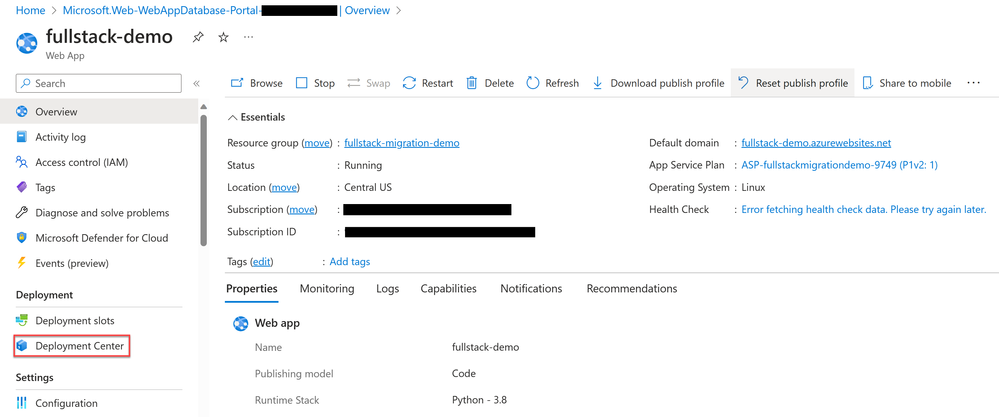Open the Capabilities tab
This screenshot has width=999, height=417.
click(x=449, y=288)
